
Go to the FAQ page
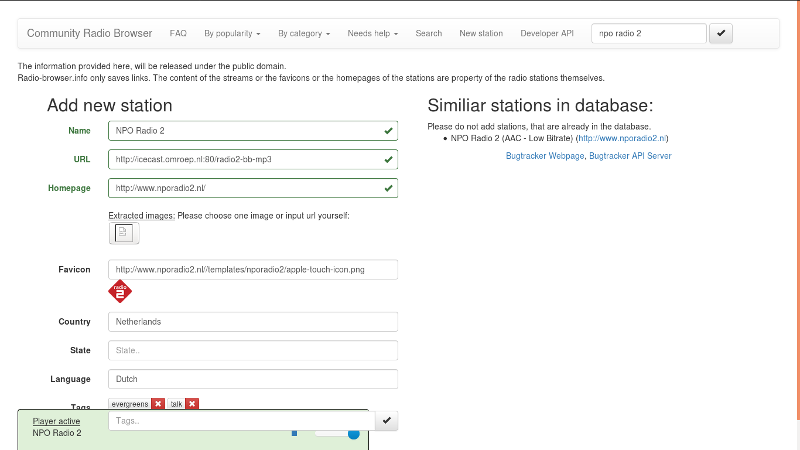coord(178,33)
